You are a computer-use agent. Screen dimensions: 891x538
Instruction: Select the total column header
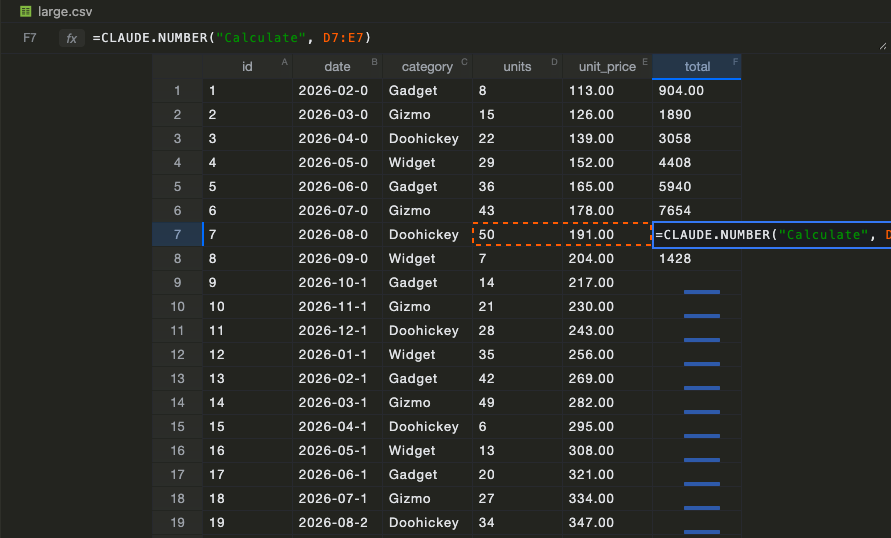(697, 66)
